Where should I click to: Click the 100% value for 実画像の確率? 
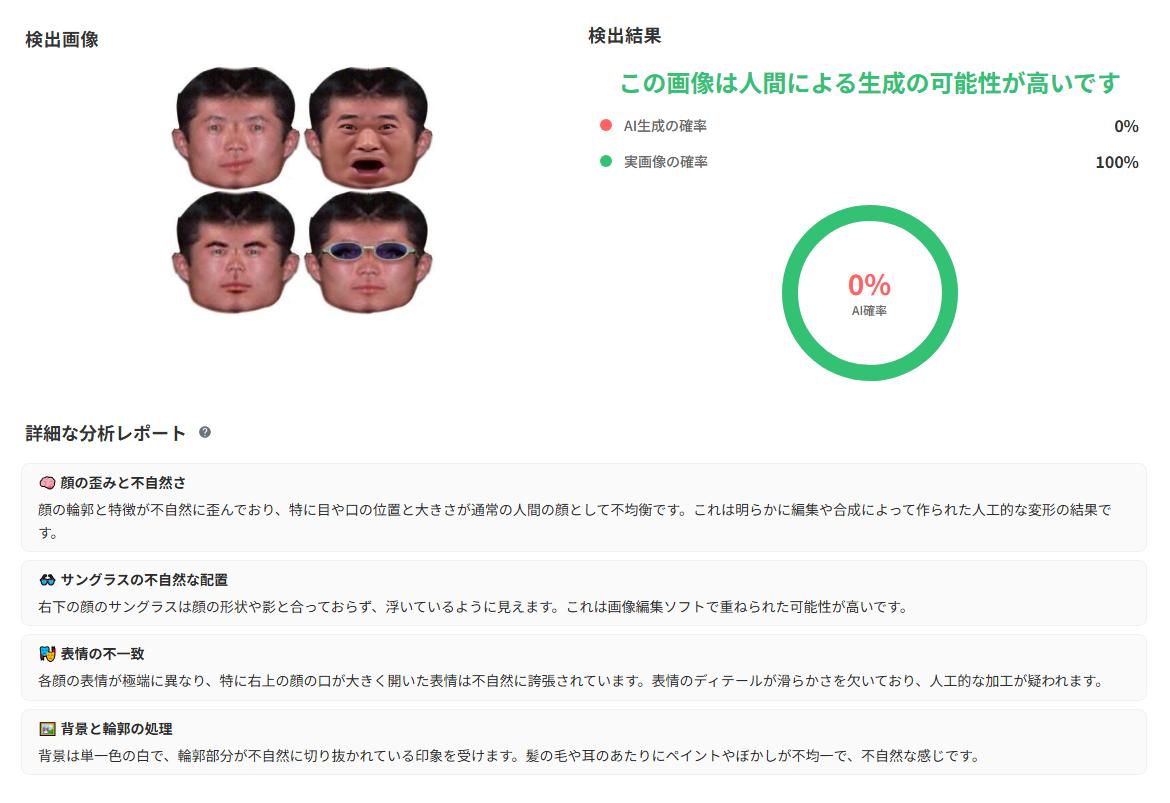coord(1116,162)
